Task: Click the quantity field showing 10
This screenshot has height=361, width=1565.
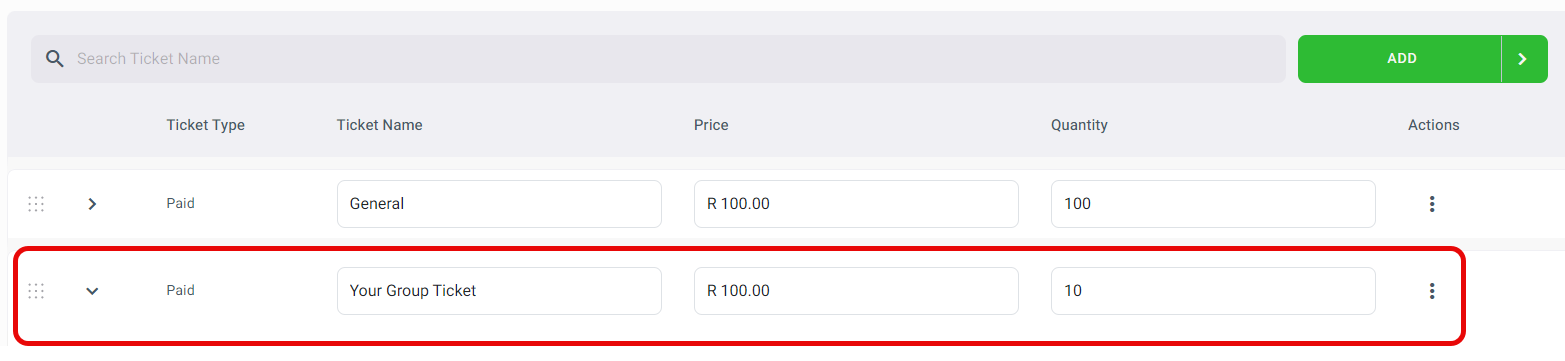Action: 1213,291
